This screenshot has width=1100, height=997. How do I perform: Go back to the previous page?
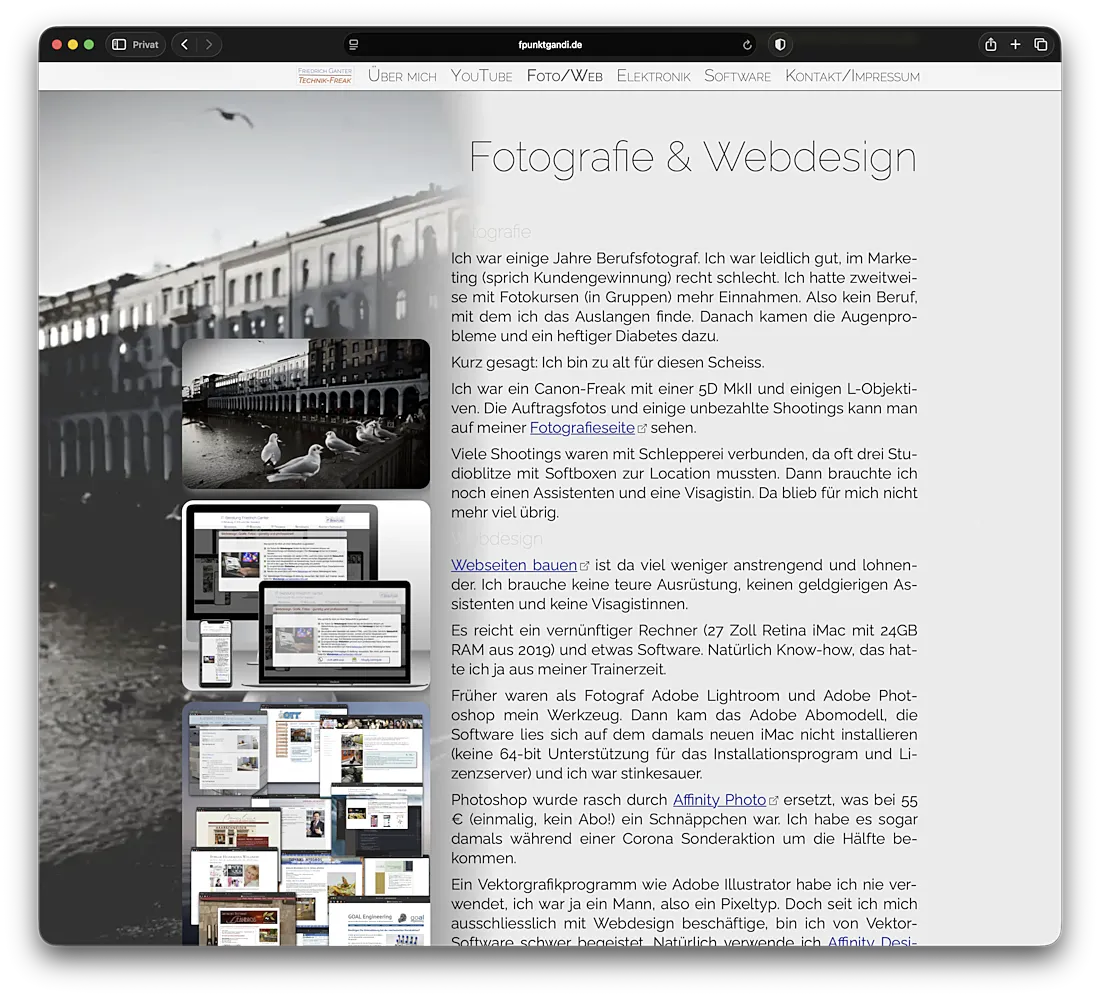[x=185, y=45]
